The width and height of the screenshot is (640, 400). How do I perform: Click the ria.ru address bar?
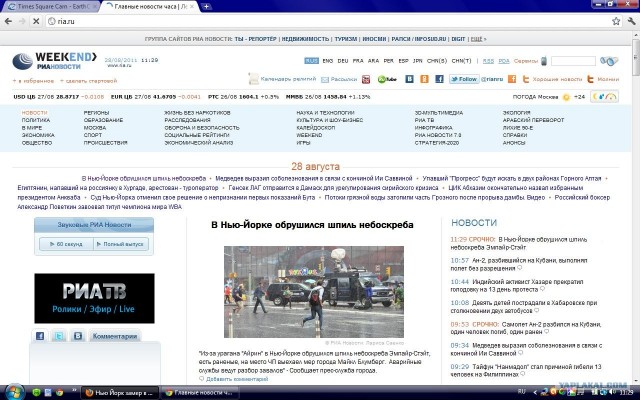(329, 21)
